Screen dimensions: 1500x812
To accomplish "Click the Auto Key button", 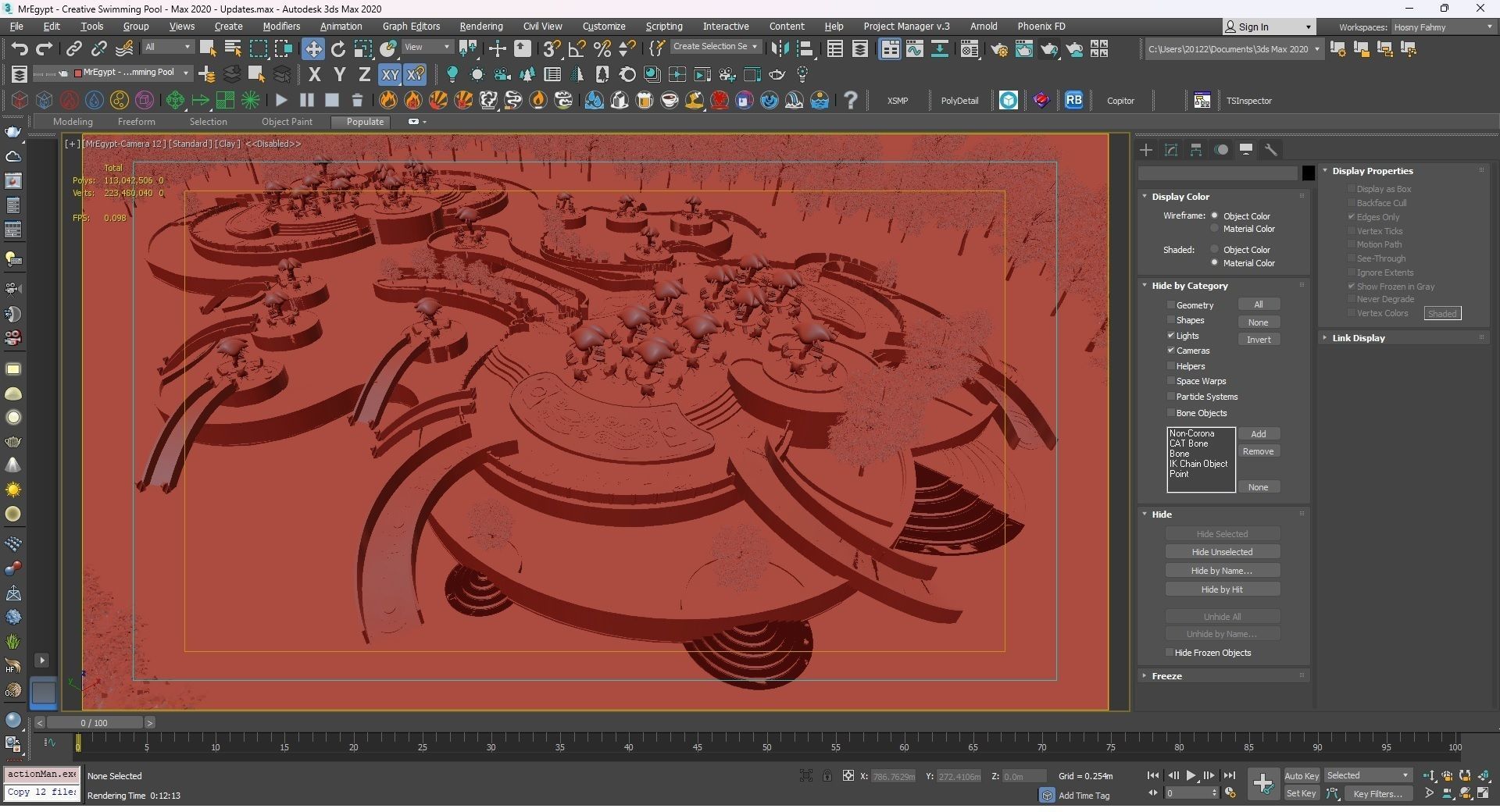I will pyautogui.click(x=1302, y=775).
